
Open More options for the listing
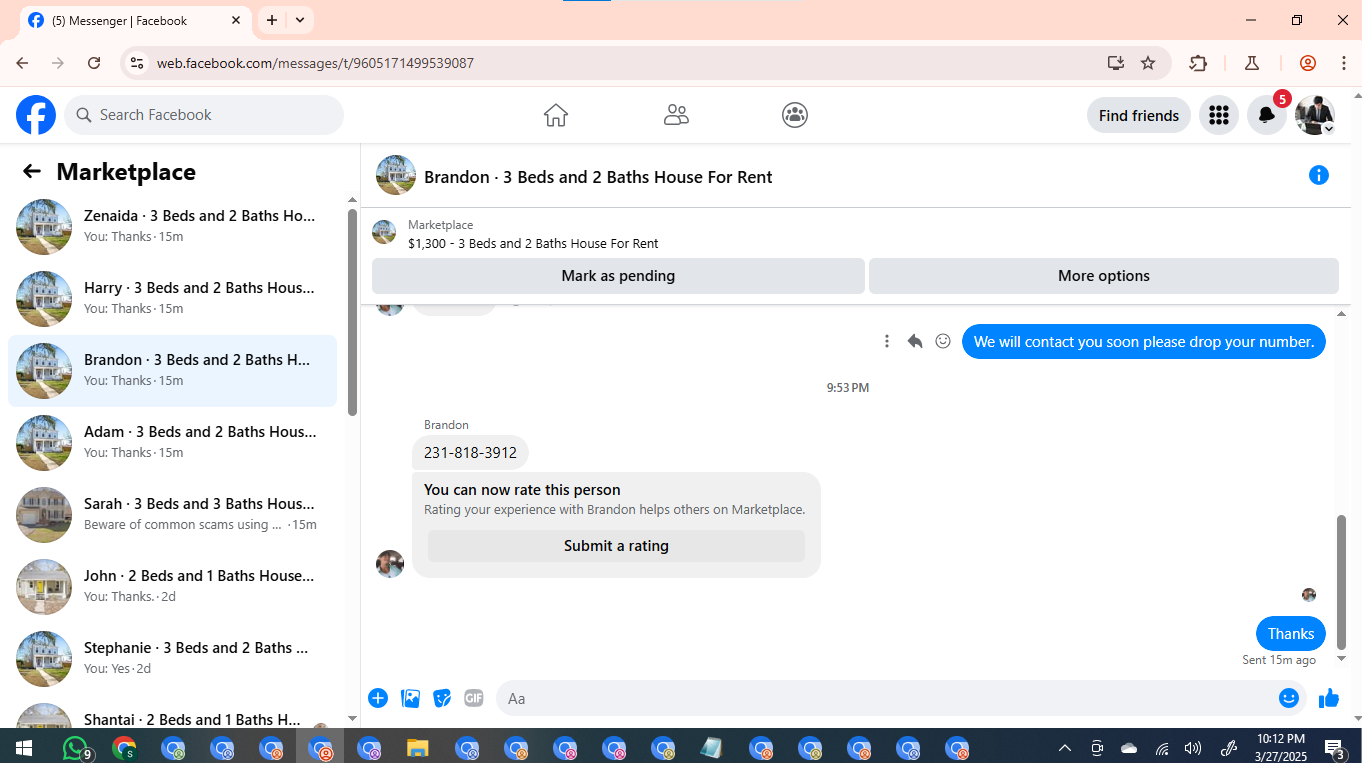tap(1104, 276)
